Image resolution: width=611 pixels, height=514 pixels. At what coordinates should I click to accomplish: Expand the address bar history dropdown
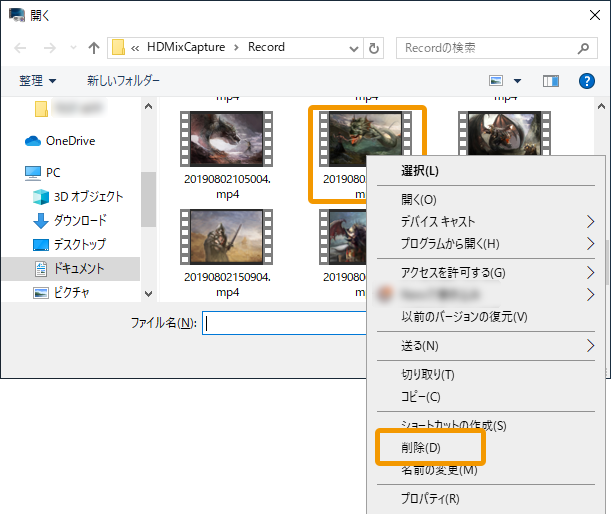(353, 48)
